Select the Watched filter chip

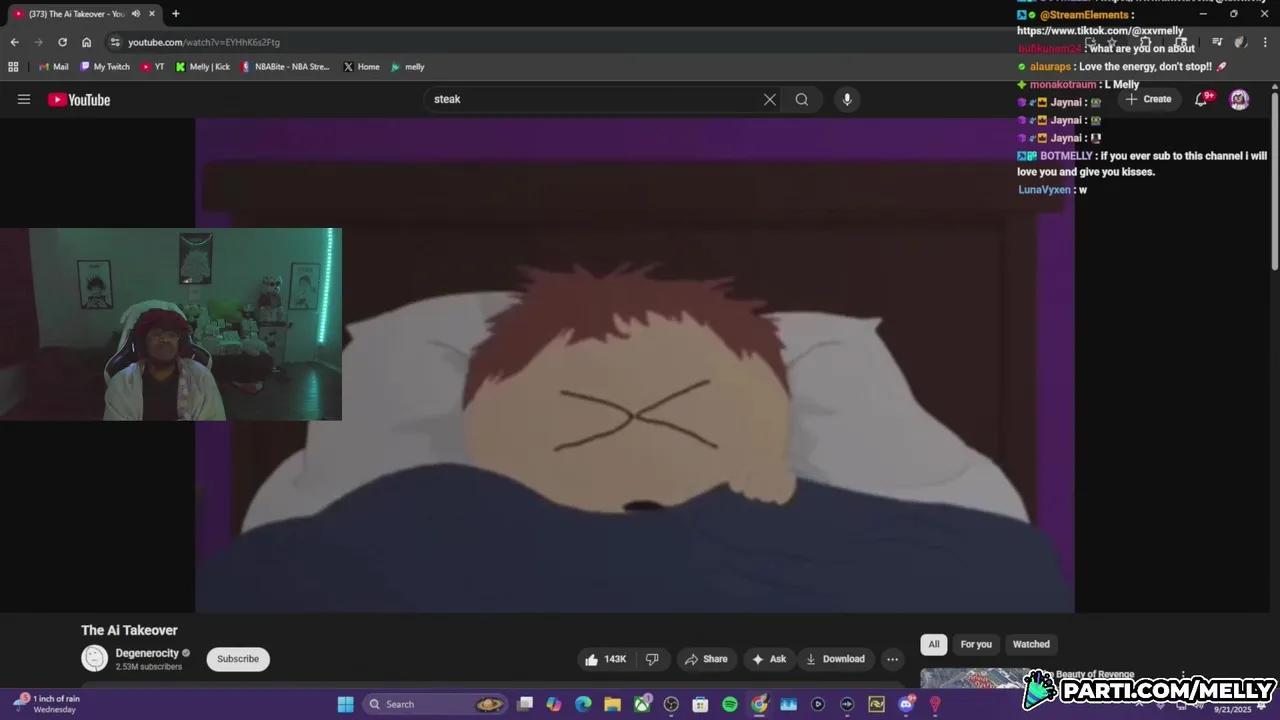(x=1031, y=644)
